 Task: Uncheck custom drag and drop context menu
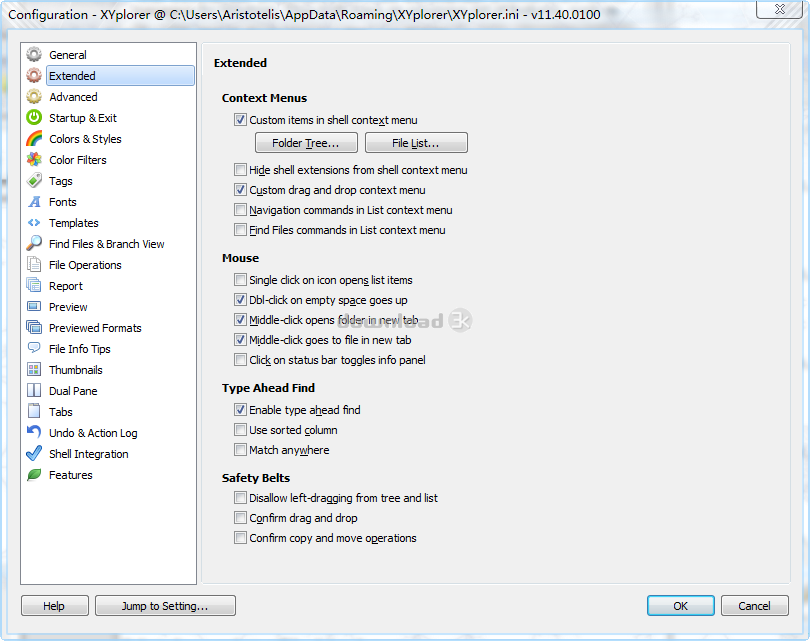point(240,190)
